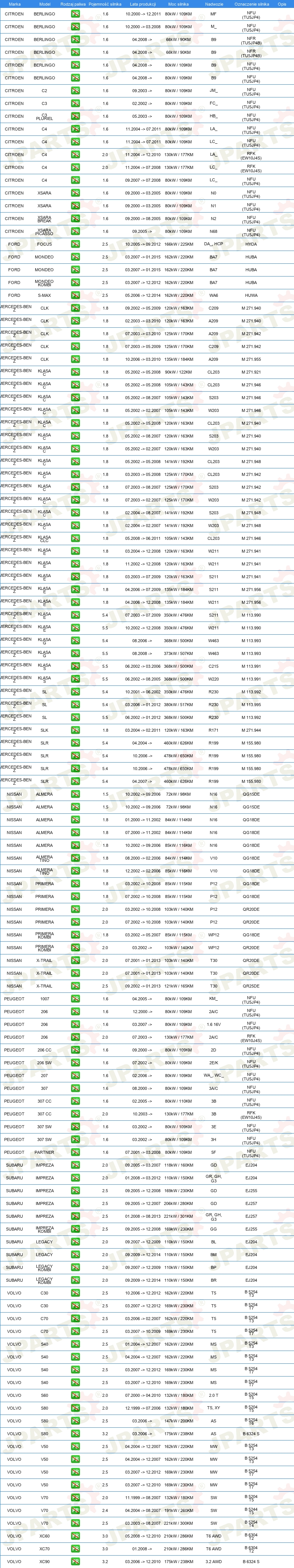Click the Oznaczenie silnika column header
294x1568 pixels.
coord(252,4)
